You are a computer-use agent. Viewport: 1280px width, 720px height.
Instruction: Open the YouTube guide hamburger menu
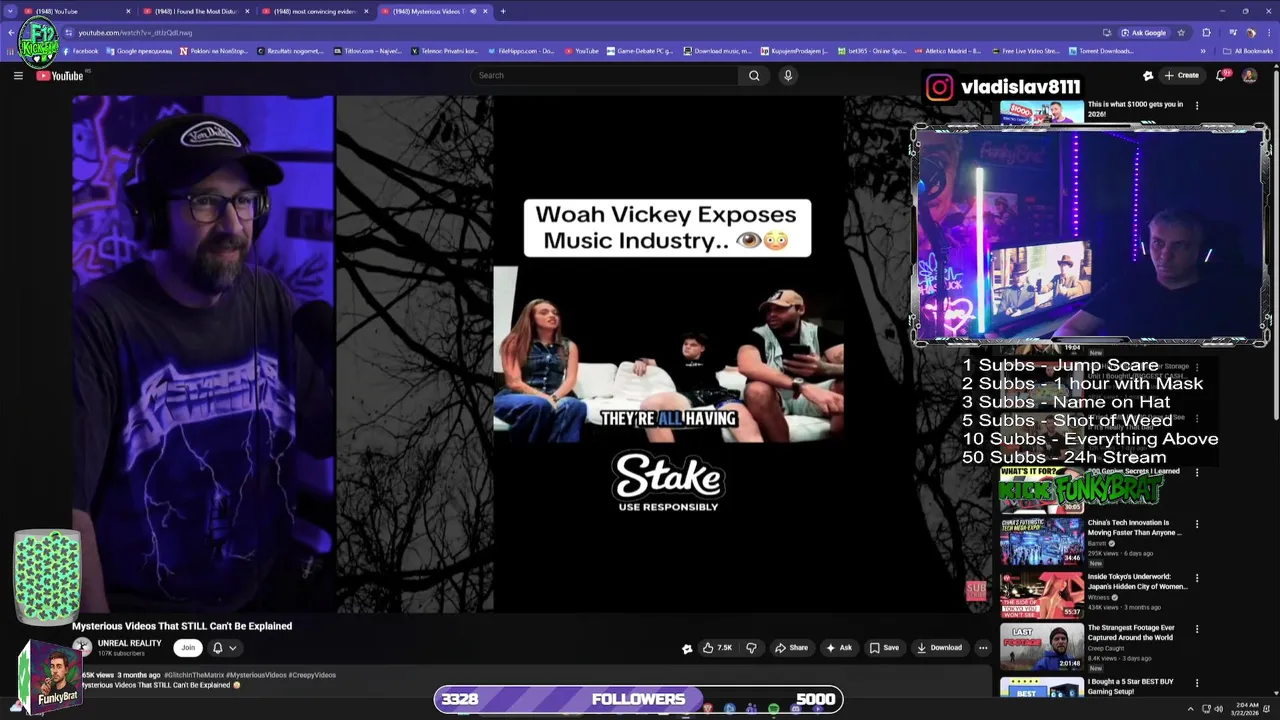(18, 75)
